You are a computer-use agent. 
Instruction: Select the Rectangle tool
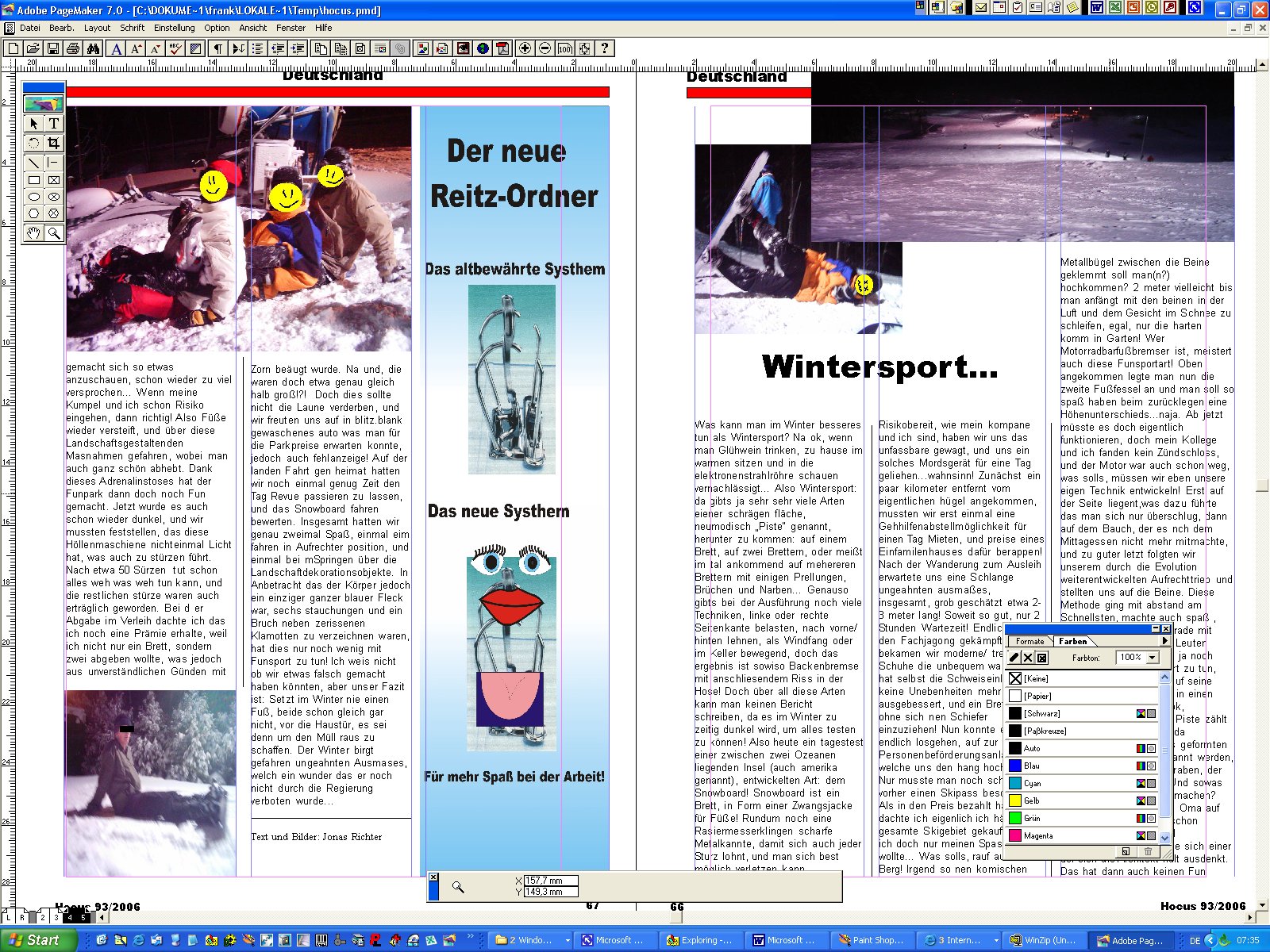33,180
